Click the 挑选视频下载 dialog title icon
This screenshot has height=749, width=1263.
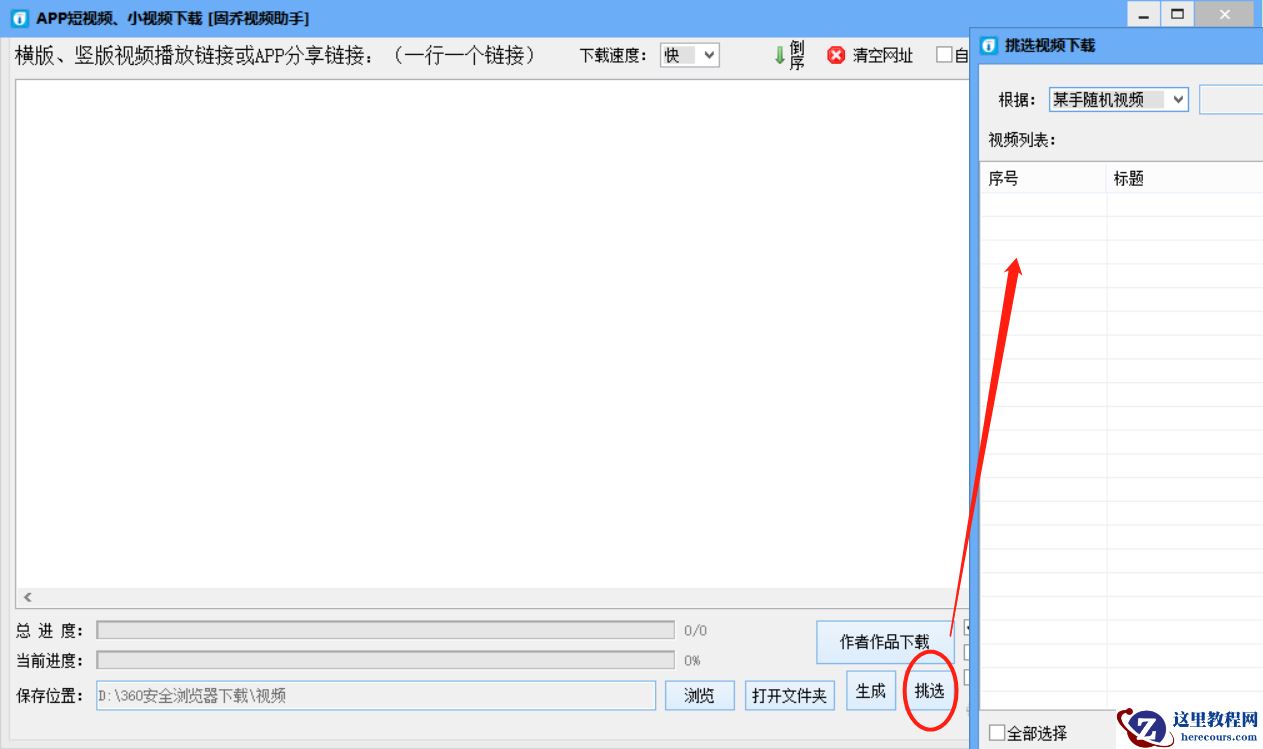point(989,46)
